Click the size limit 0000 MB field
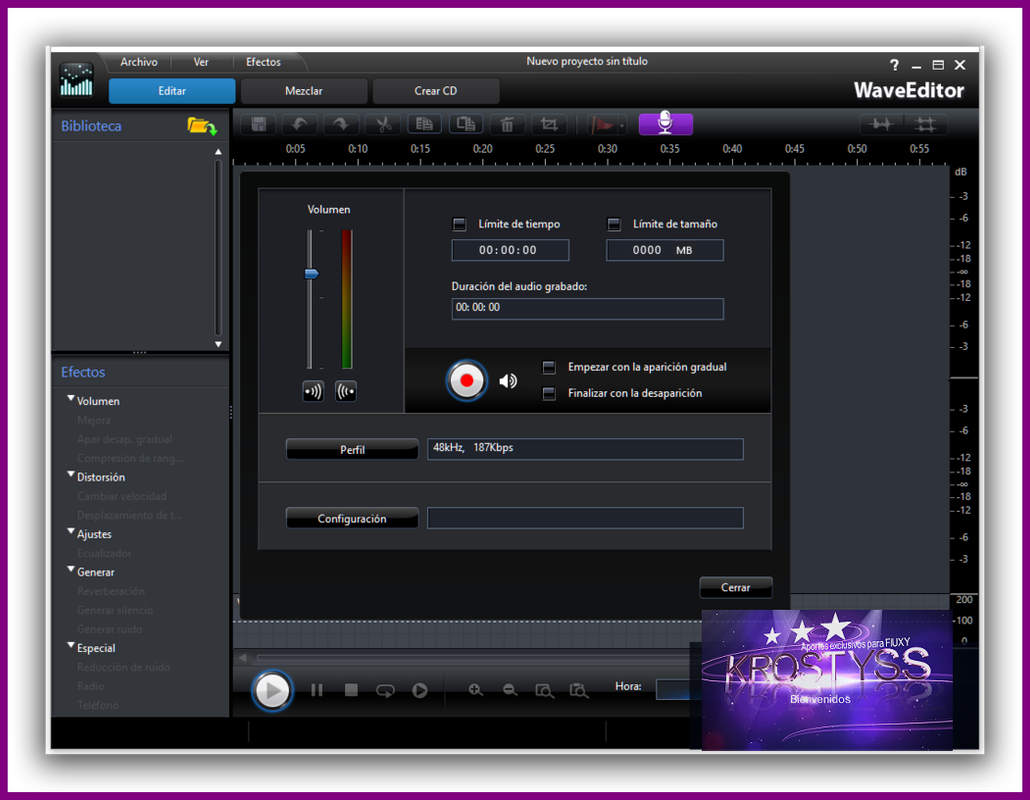1030x800 pixels. pos(665,250)
